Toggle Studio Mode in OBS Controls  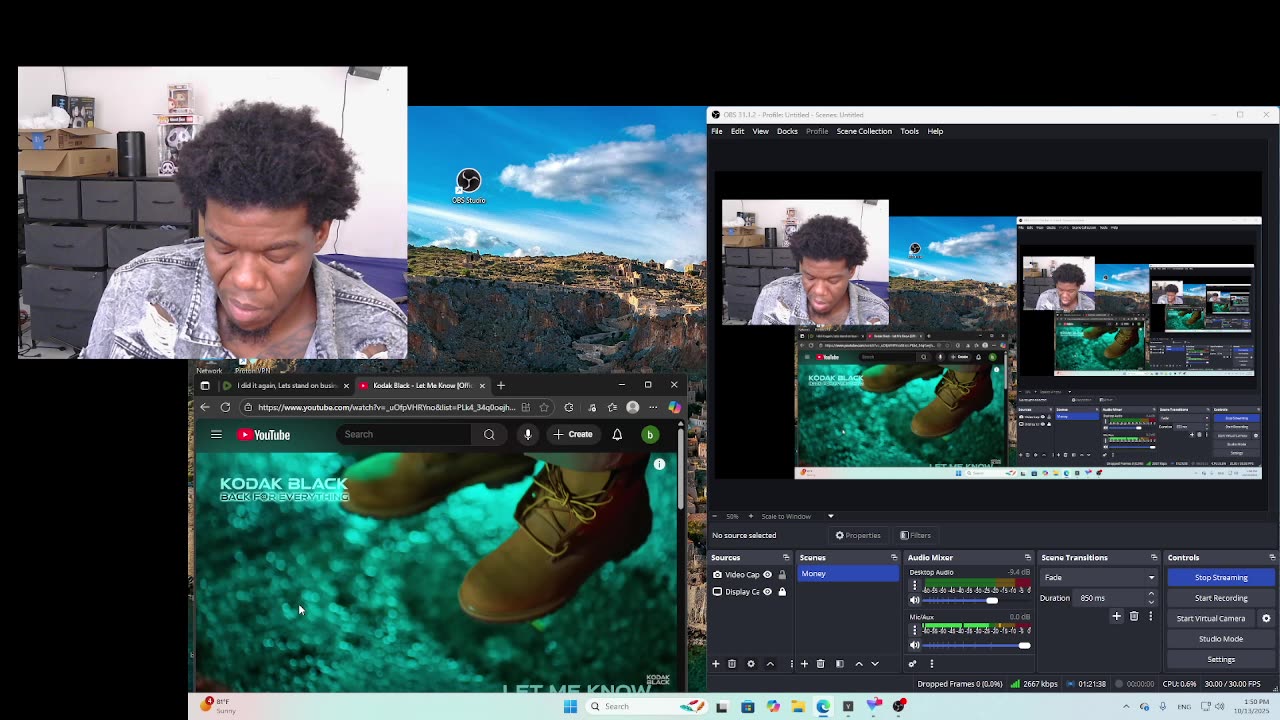coord(1221,639)
